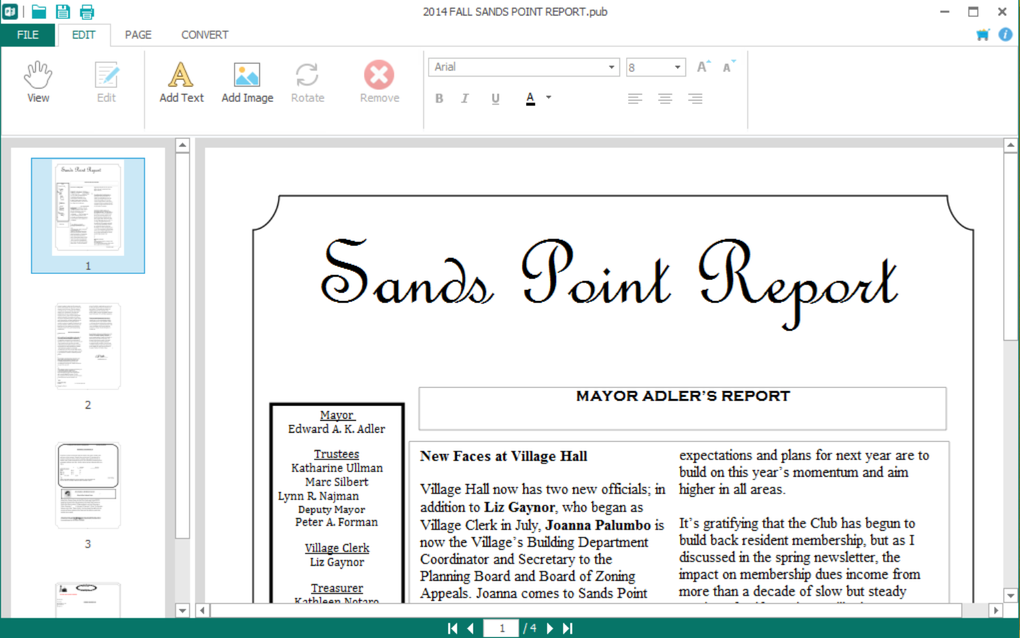Print document using printer icon
Viewport: 1020px width, 638px height.
[87, 11]
